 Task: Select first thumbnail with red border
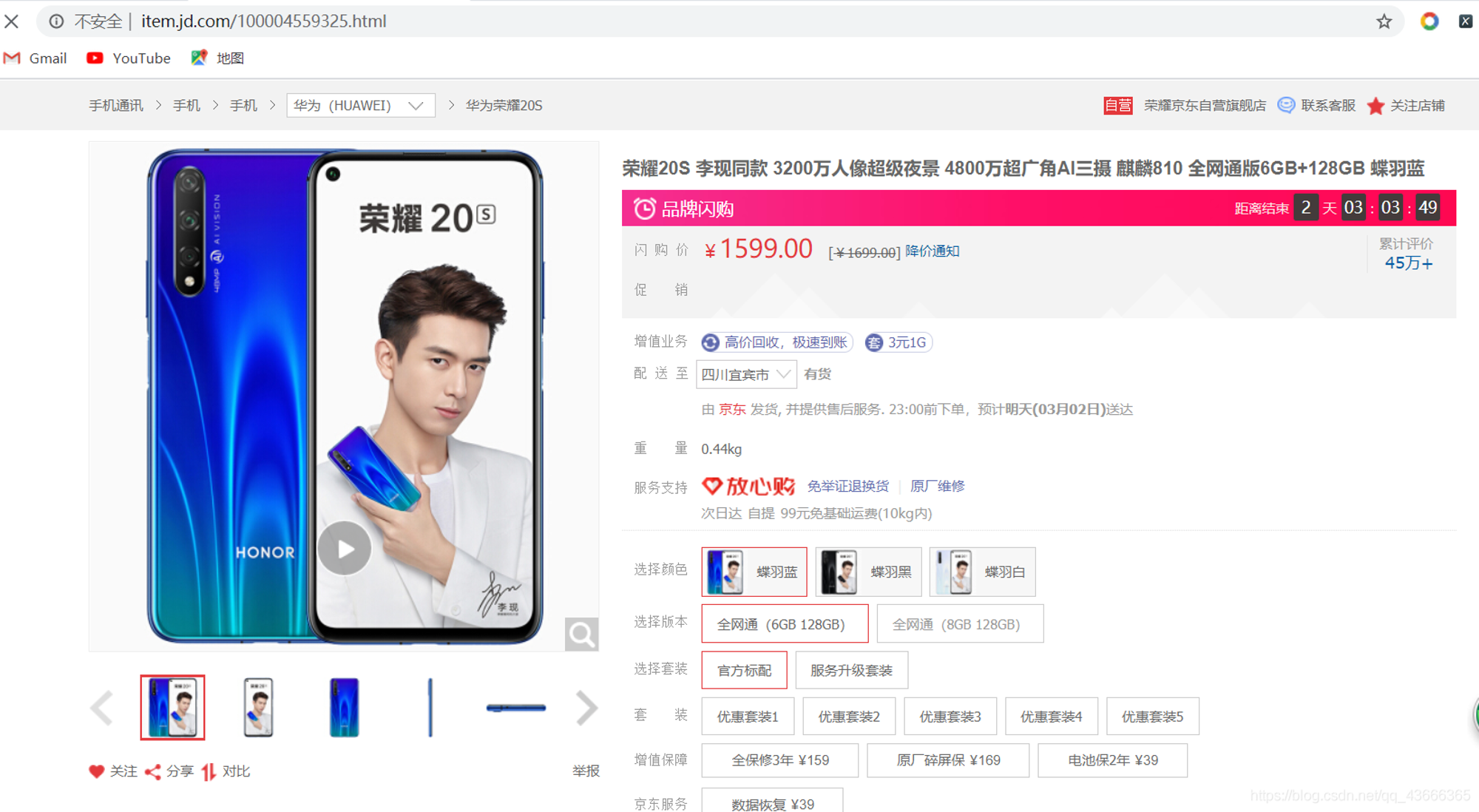(172, 708)
